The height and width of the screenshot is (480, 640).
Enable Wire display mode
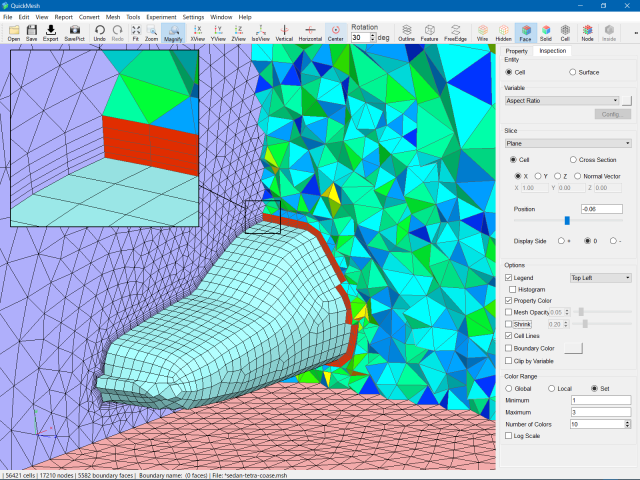pyautogui.click(x=482, y=32)
